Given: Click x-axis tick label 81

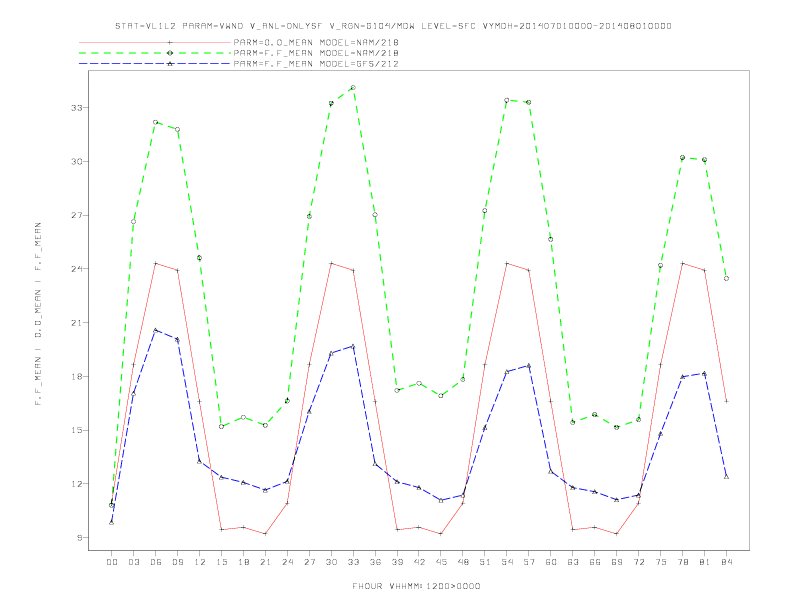Looking at the screenshot, I should tap(705, 562).
